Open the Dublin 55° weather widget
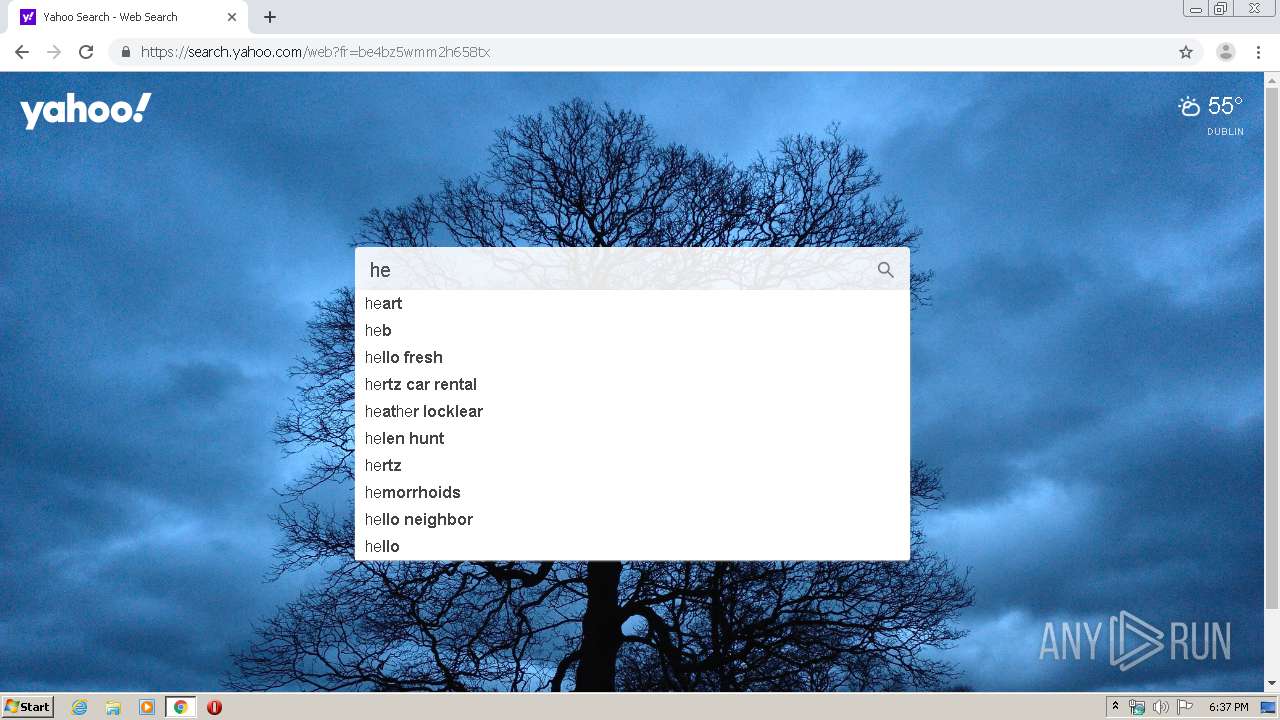The width and height of the screenshot is (1280, 720). pyautogui.click(x=1211, y=115)
